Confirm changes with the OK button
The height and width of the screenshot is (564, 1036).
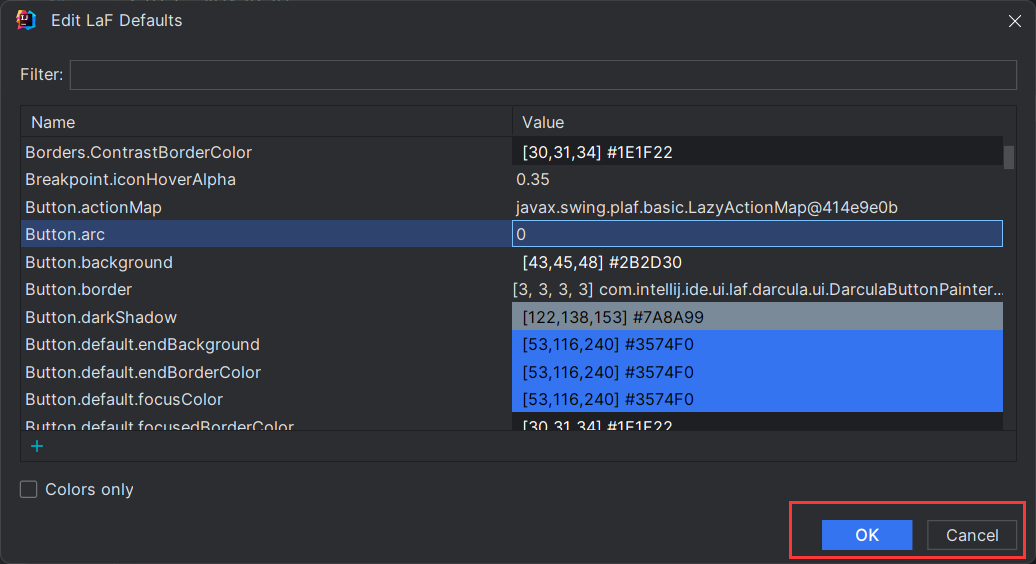pos(867,535)
